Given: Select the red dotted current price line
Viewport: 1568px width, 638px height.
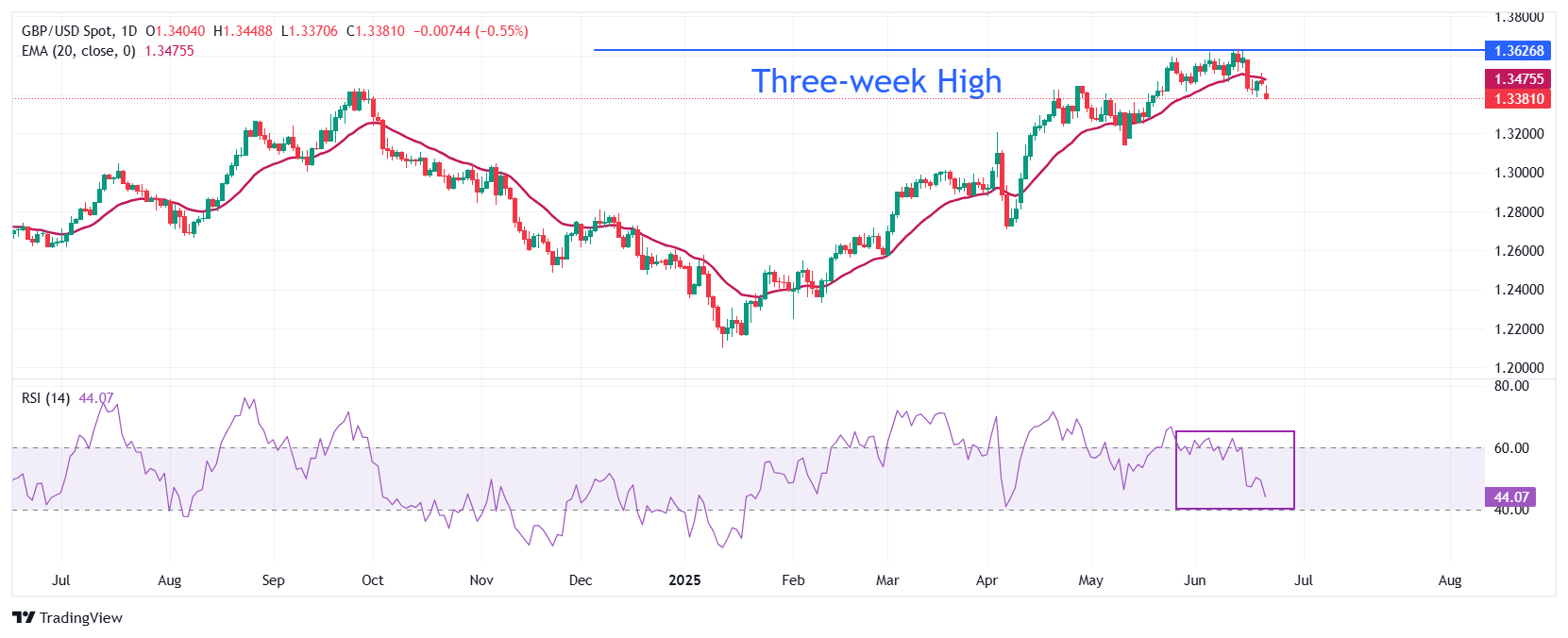Looking at the screenshot, I should [746, 98].
